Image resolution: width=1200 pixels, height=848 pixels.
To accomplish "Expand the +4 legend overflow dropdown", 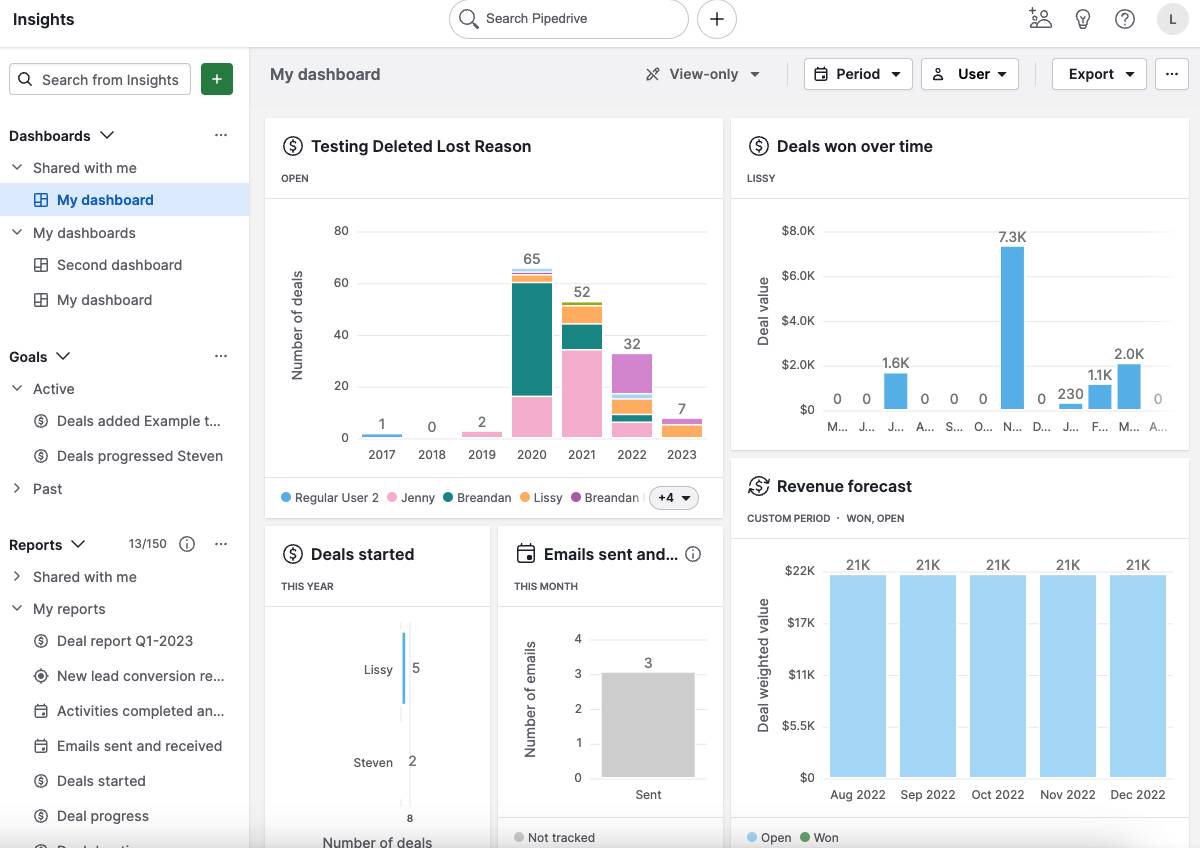I will [x=673, y=497].
